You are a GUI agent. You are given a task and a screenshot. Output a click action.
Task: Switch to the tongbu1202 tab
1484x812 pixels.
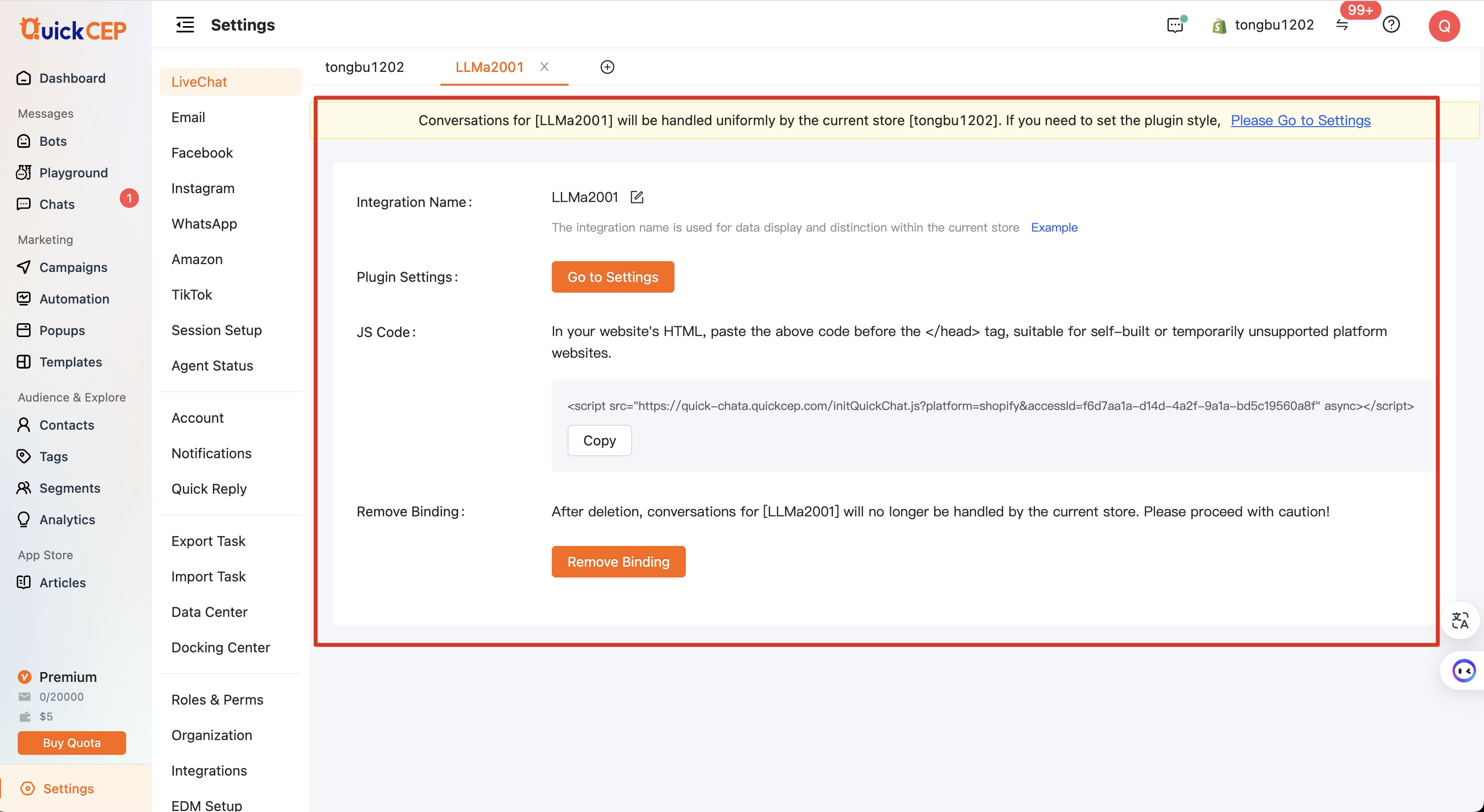[x=364, y=67]
